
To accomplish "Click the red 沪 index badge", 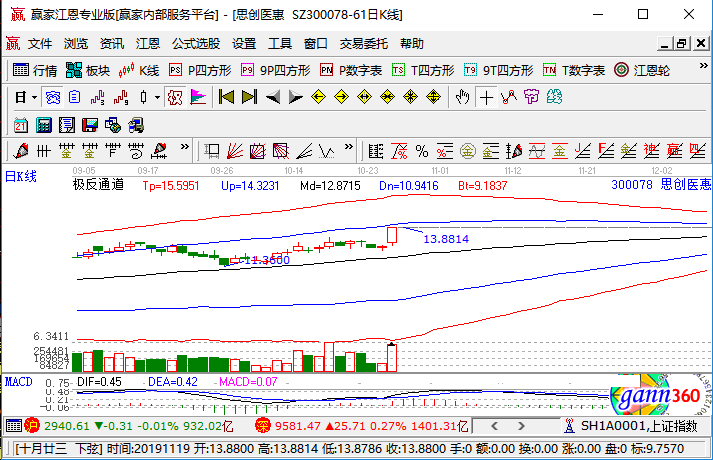I will click(x=32, y=426).
